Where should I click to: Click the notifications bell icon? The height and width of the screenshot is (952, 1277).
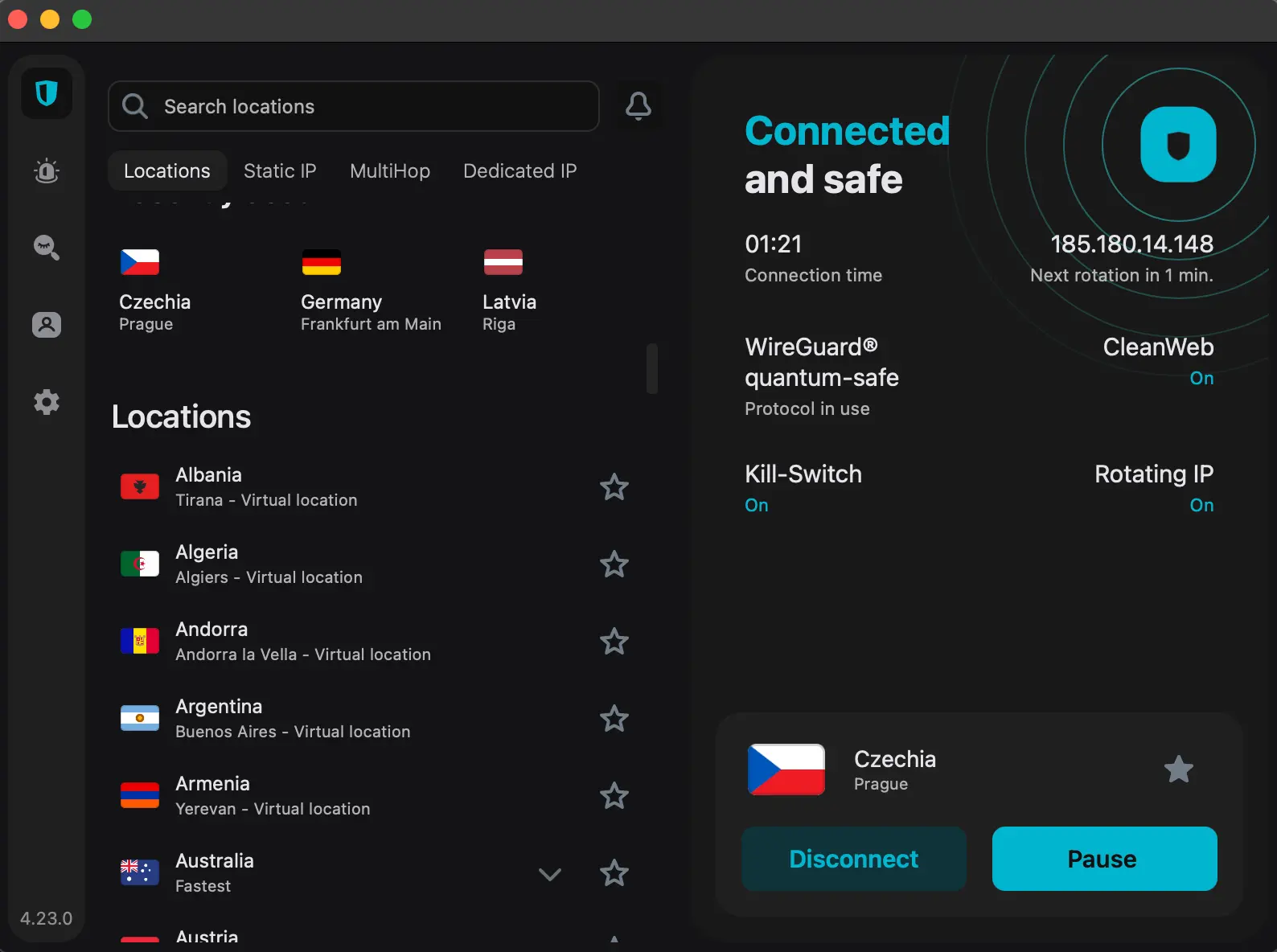(x=638, y=106)
